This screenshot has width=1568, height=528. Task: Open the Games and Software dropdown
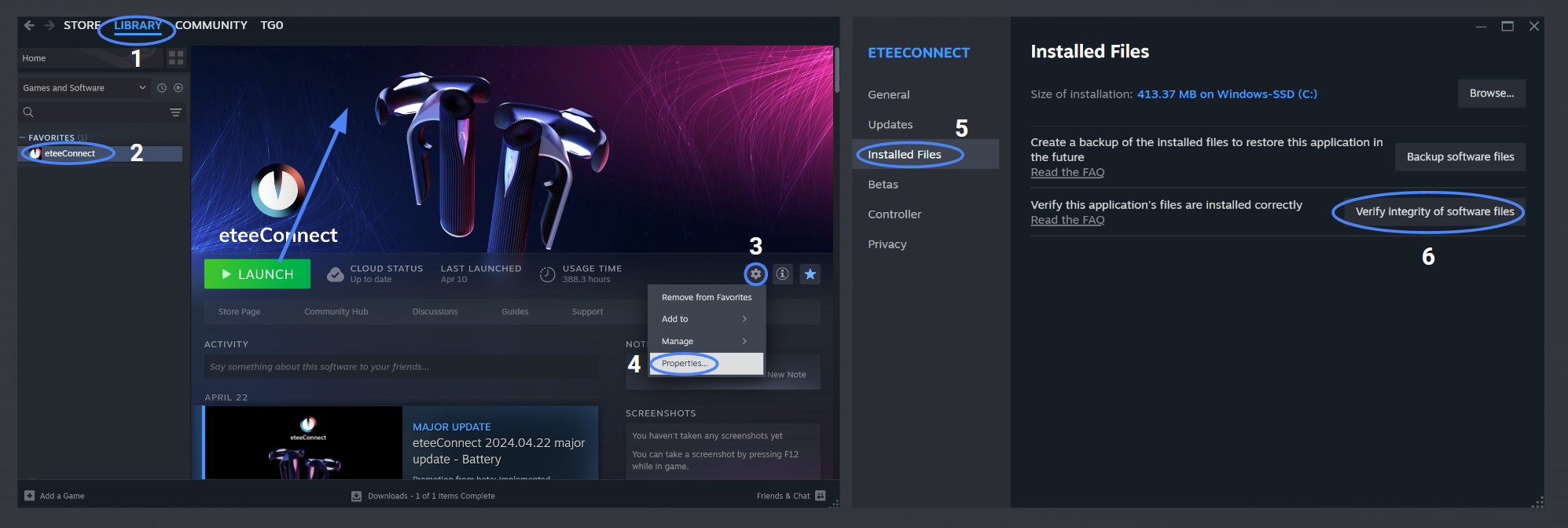(x=85, y=88)
